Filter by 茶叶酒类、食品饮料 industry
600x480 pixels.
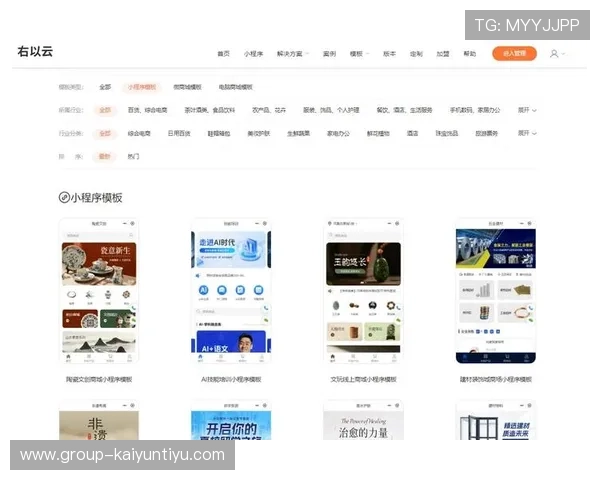pos(210,110)
